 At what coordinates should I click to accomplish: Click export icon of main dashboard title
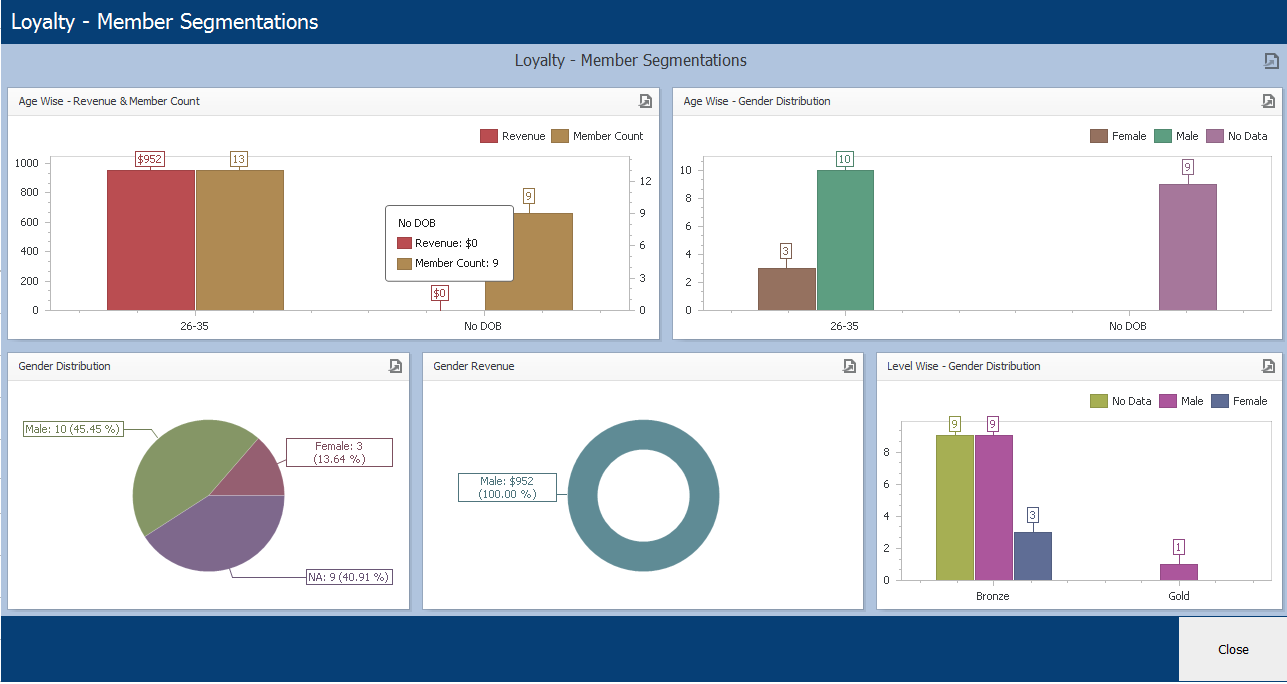click(x=1271, y=61)
